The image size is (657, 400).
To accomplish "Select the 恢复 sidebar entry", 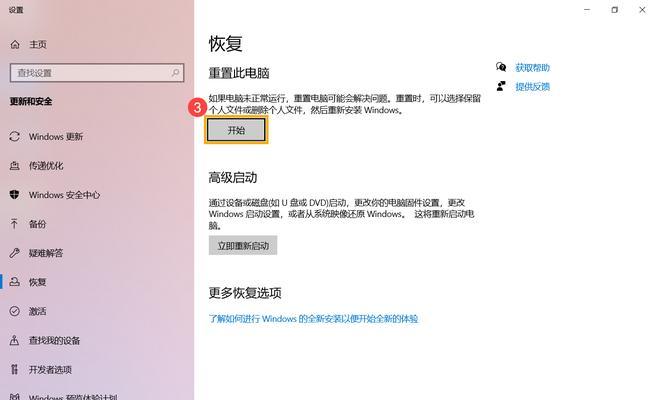I will (x=37, y=282).
